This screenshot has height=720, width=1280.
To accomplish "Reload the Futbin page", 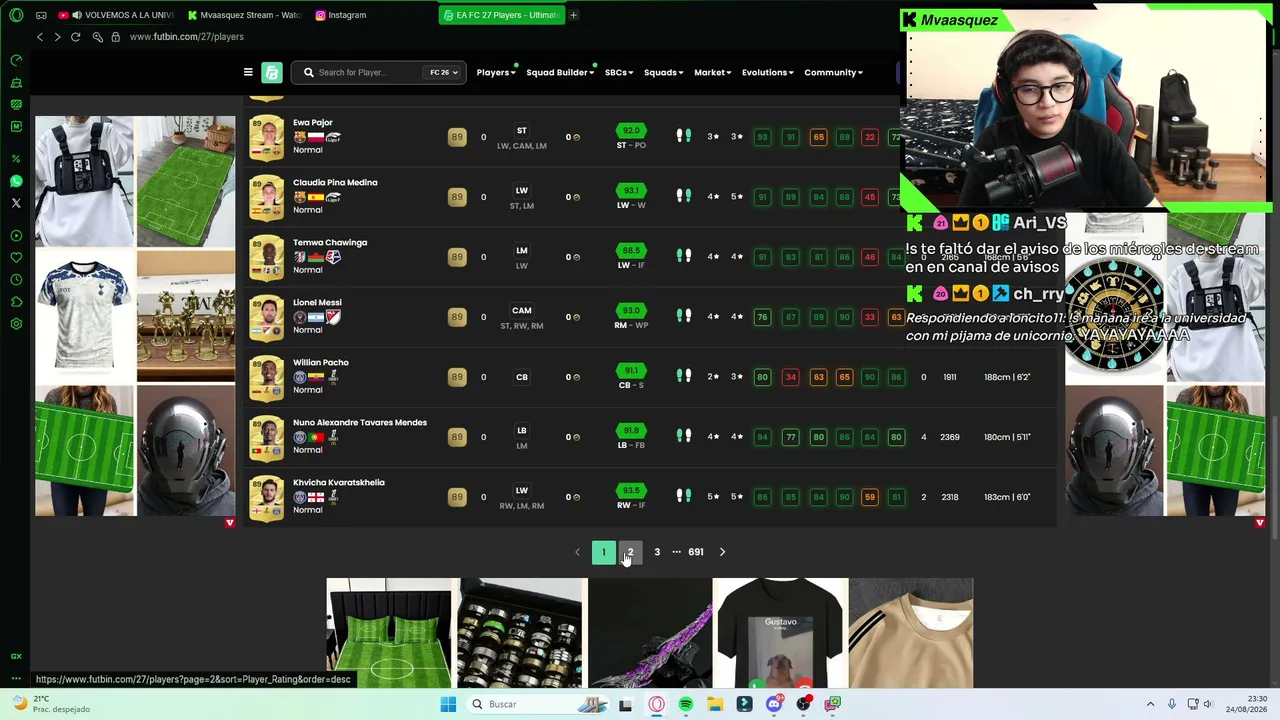I will point(75,37).
